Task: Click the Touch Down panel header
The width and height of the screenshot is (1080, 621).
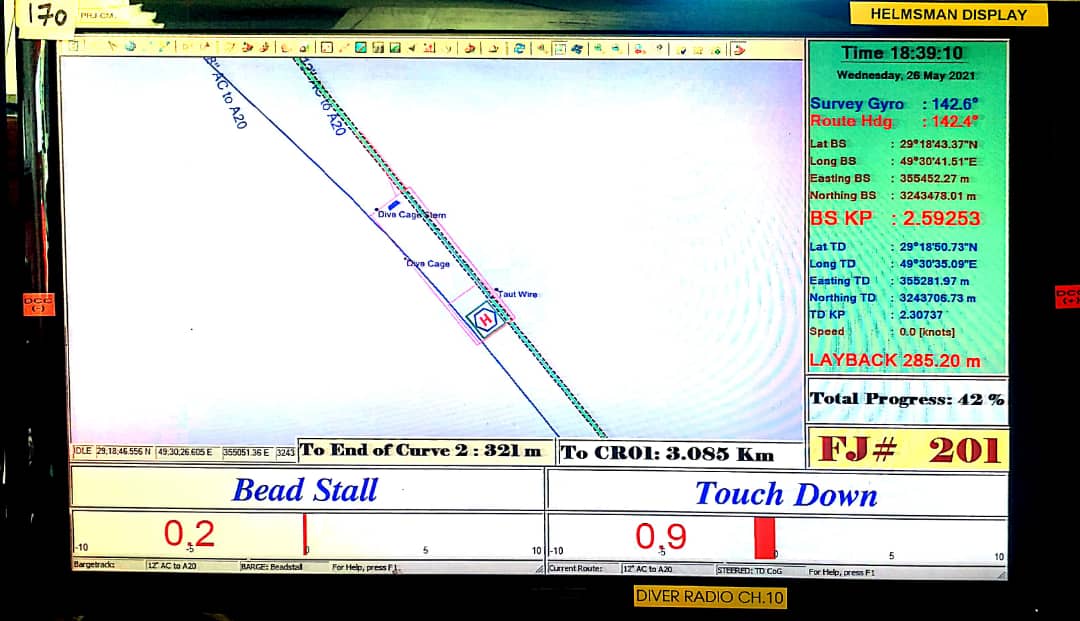Action: pos(785,493)
